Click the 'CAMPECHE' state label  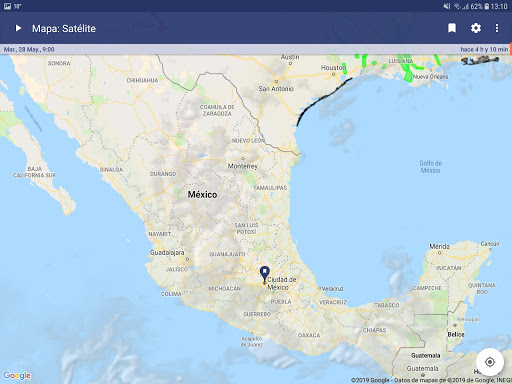[x=427, y=288]
